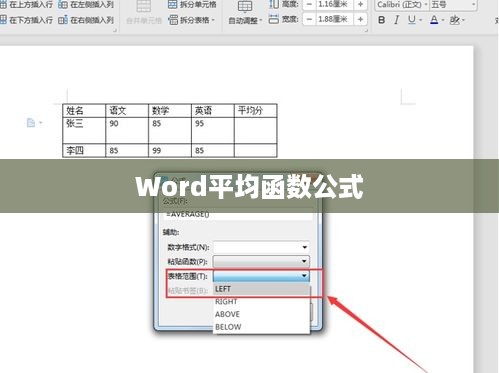Click Split Cells (拆分单元格)
Screen dimensions: 499x373
coord(192,4)
